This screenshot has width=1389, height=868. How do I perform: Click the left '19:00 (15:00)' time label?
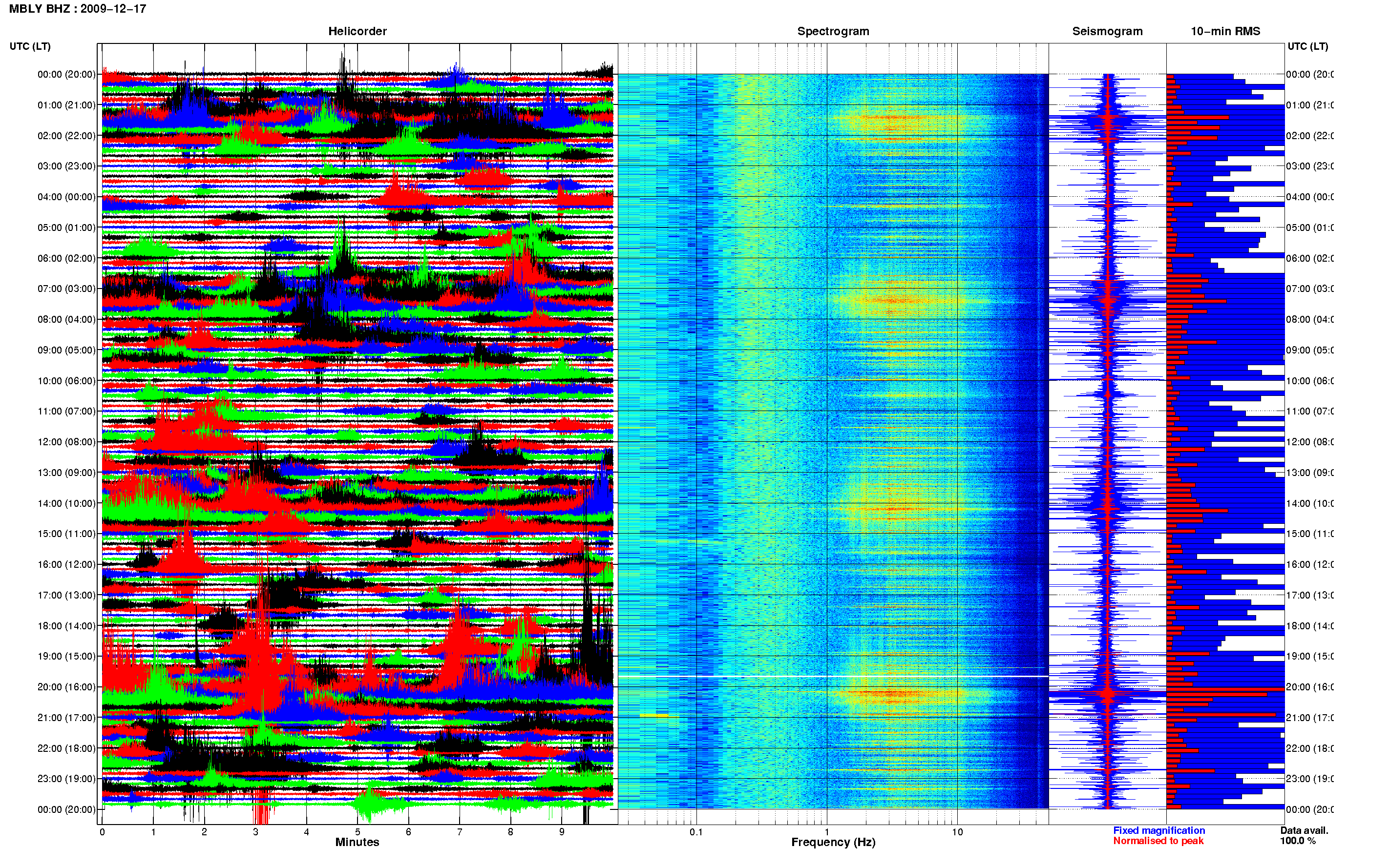pyautogui.click(x=66, y=656)
